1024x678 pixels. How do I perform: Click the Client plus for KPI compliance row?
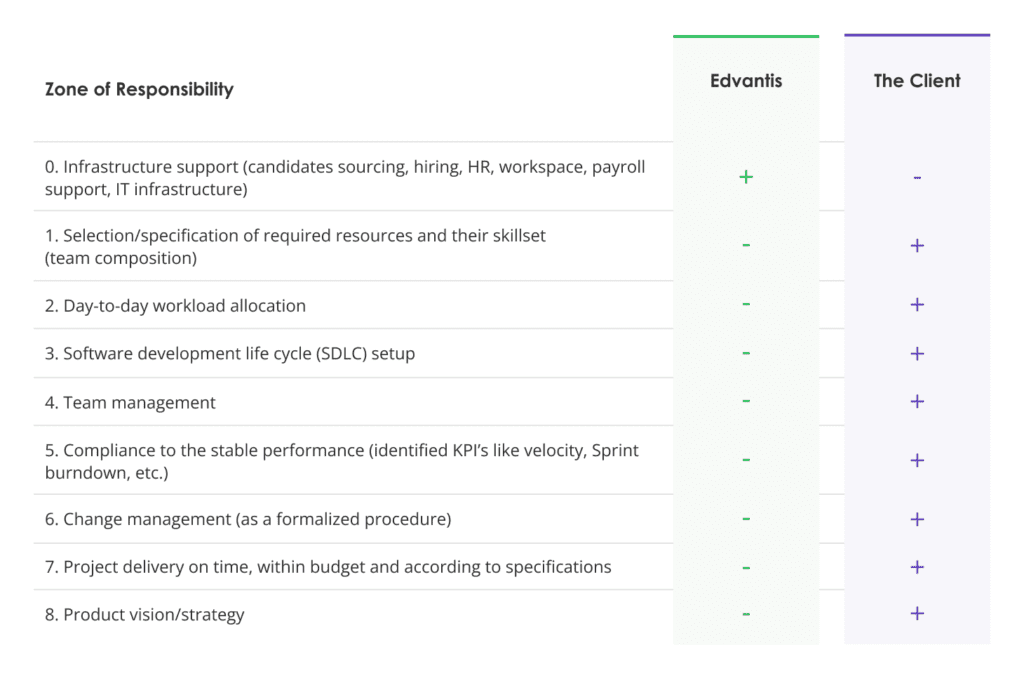coord(917,460)
